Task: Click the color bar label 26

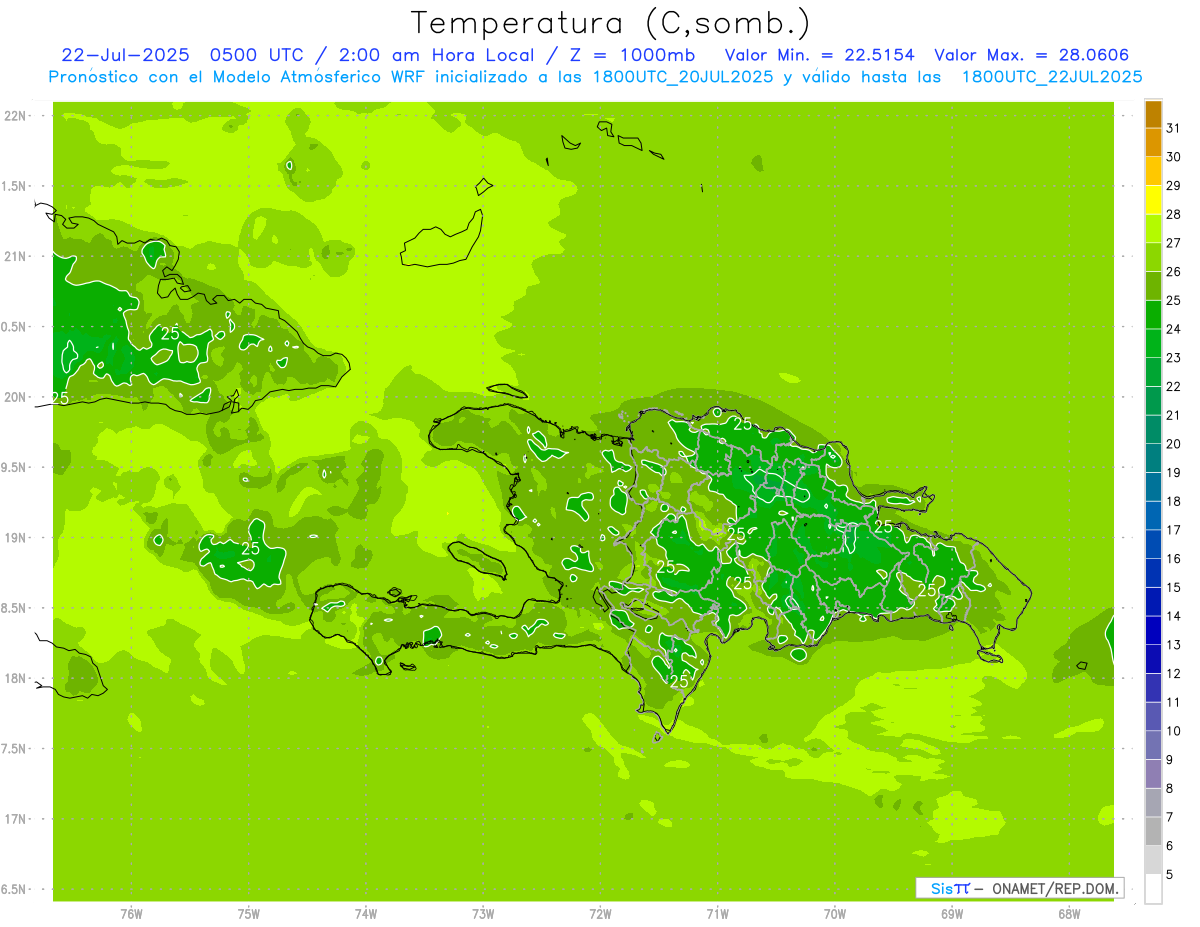Action: (x=1173, y=271)
